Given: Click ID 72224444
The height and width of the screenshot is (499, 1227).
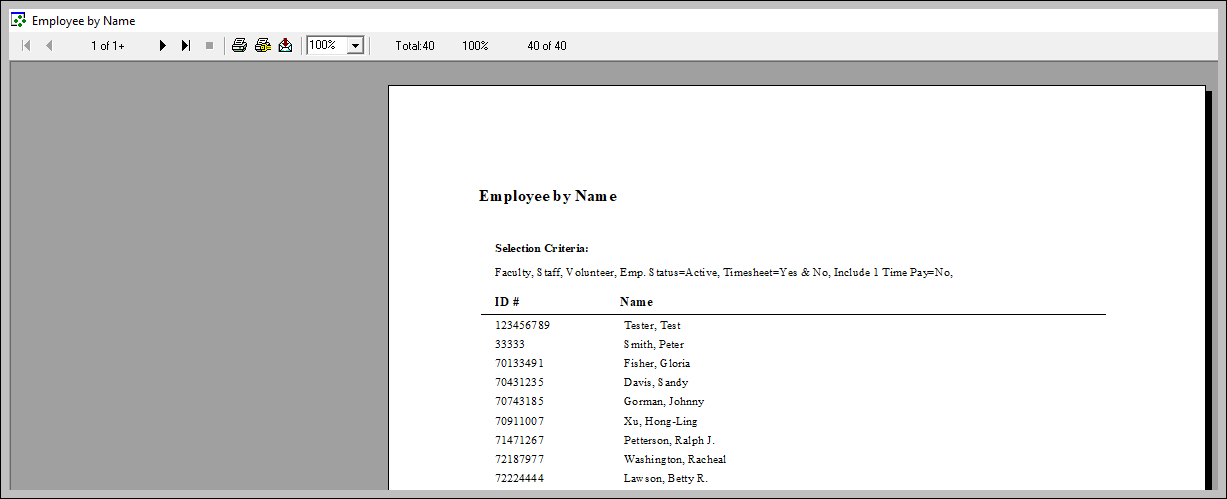Looking at the screenshot, I should 519,478.
